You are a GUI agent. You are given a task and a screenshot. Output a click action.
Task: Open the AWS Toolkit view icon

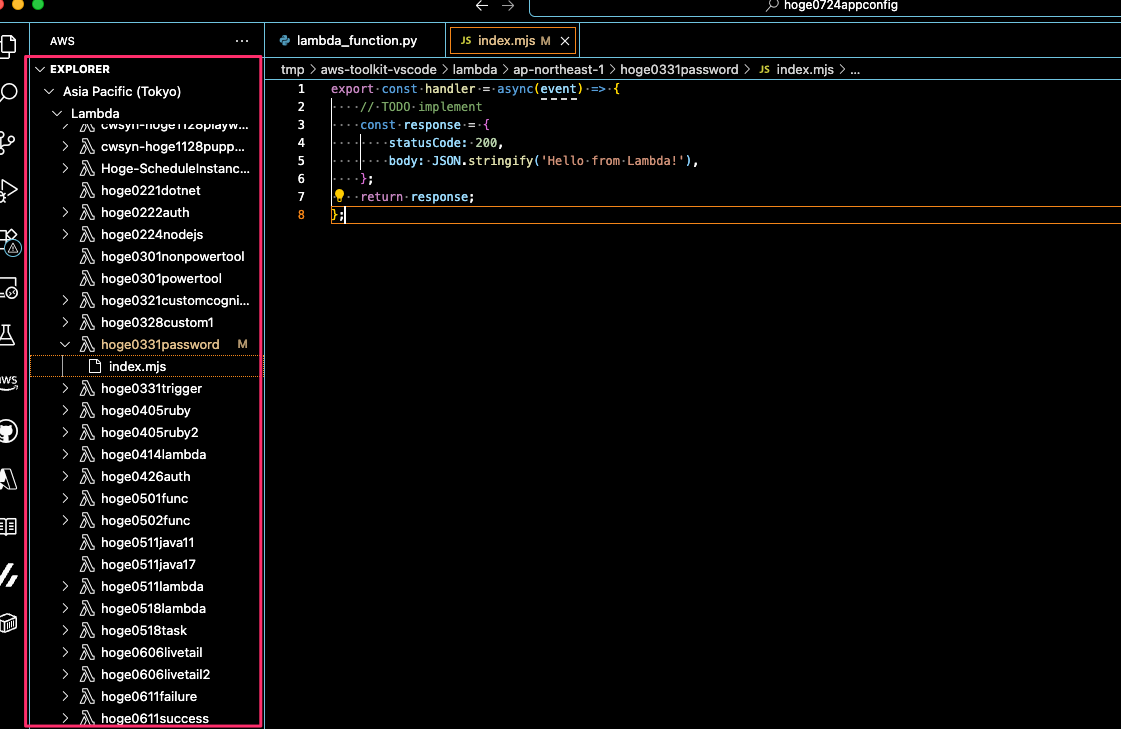click(9, 382)
